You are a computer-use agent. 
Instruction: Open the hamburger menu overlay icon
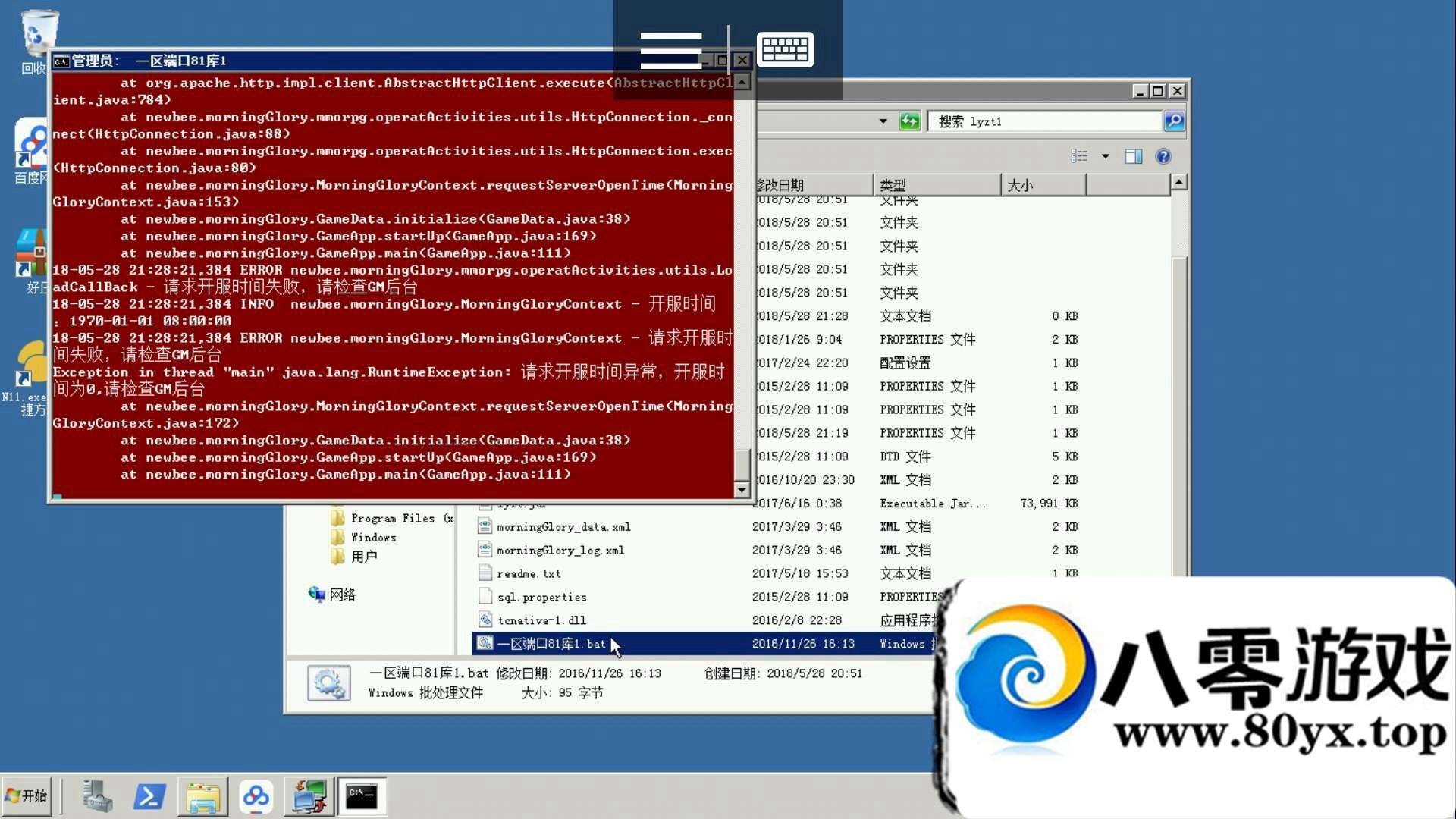tap(670, 50)
